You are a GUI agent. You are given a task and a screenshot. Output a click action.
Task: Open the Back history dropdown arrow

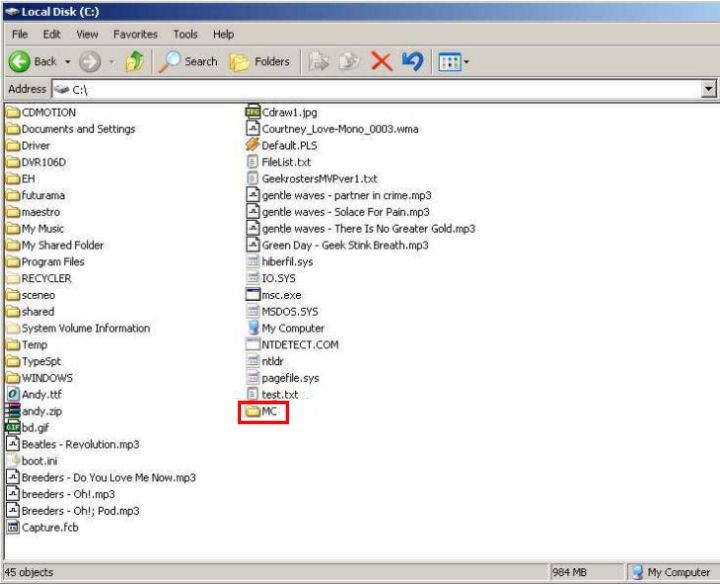click(x=68, y=62)
